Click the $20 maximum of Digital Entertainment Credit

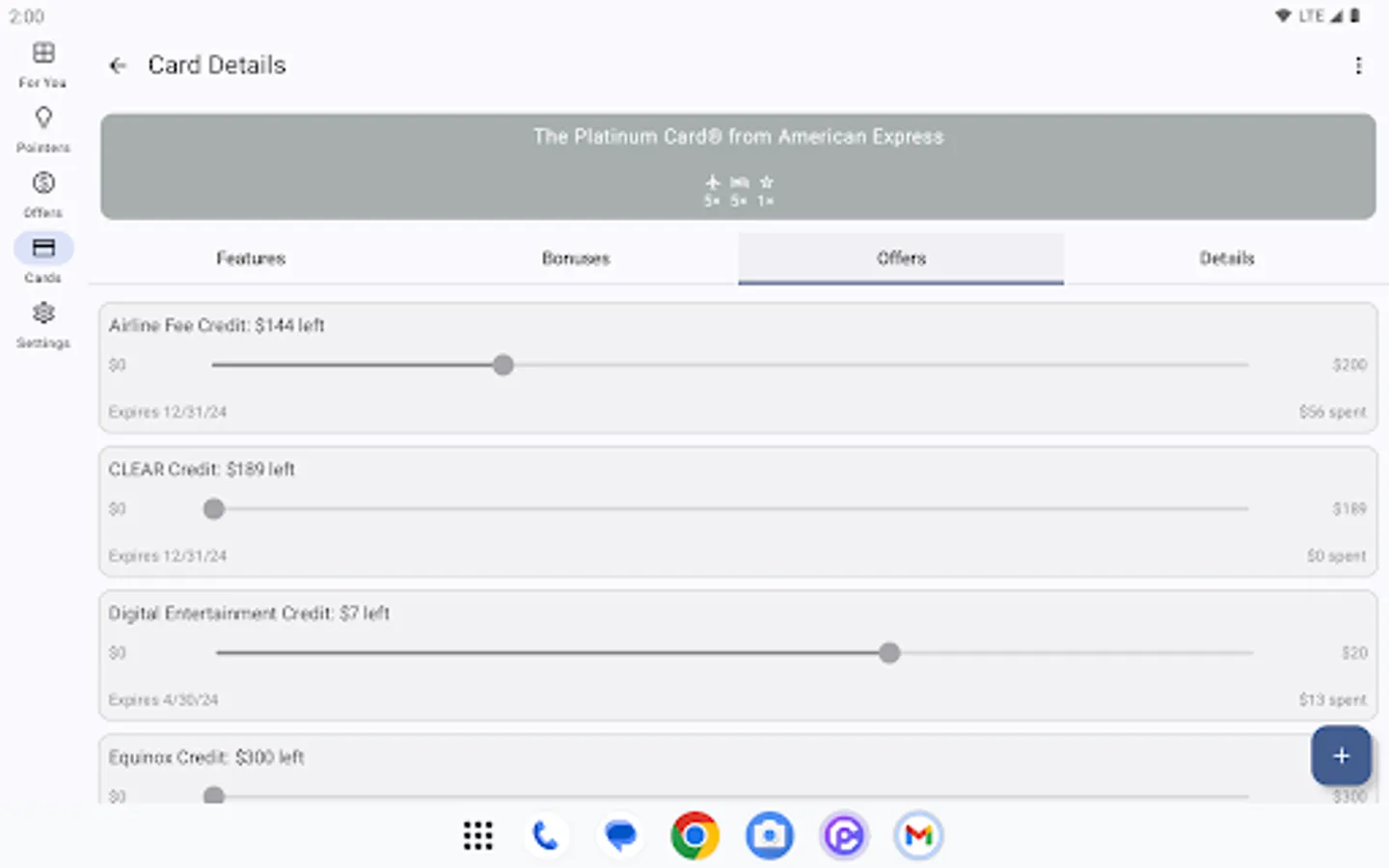coord(1354,653)
